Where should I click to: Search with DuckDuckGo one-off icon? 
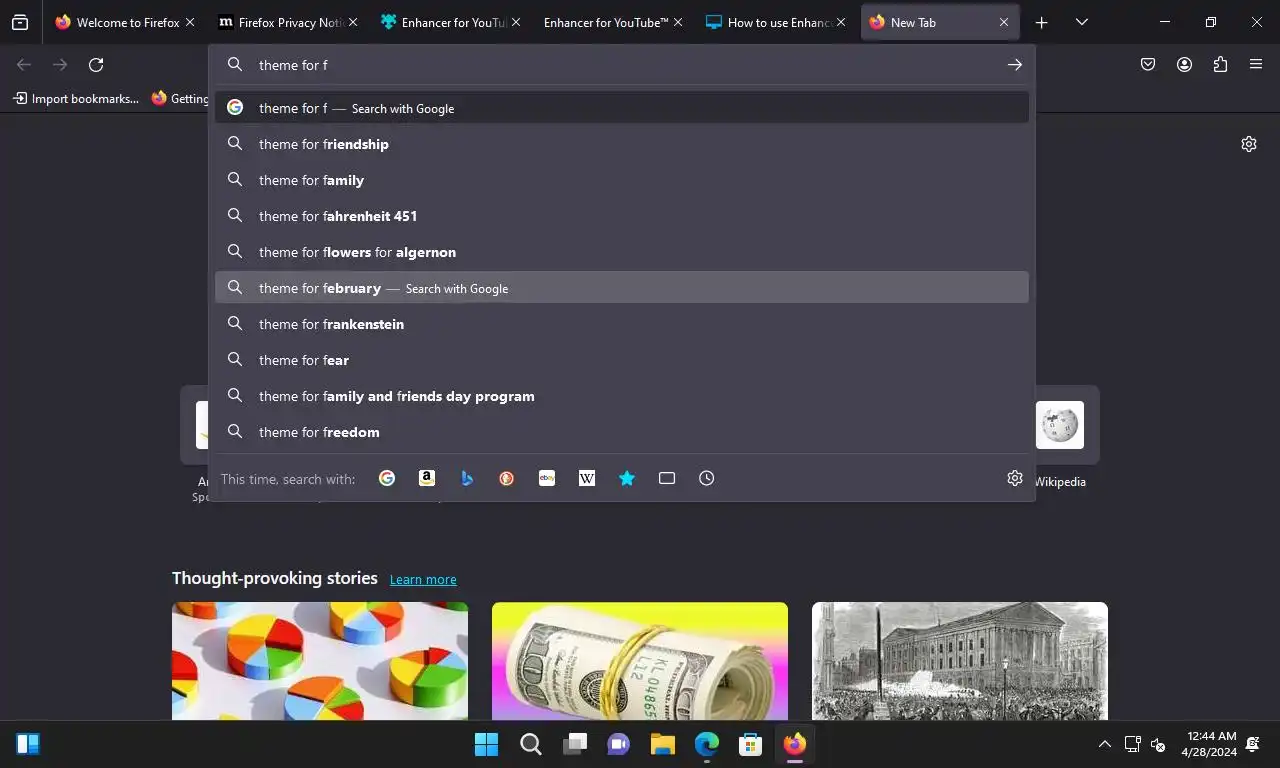(x=507, y=479)
